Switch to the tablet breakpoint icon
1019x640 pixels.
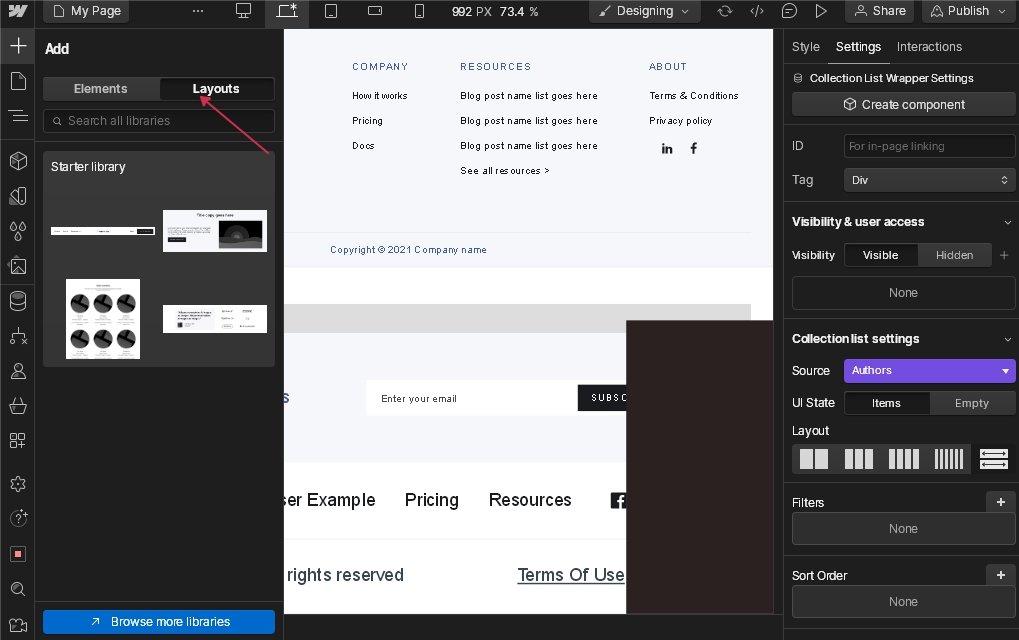point(331,11)
